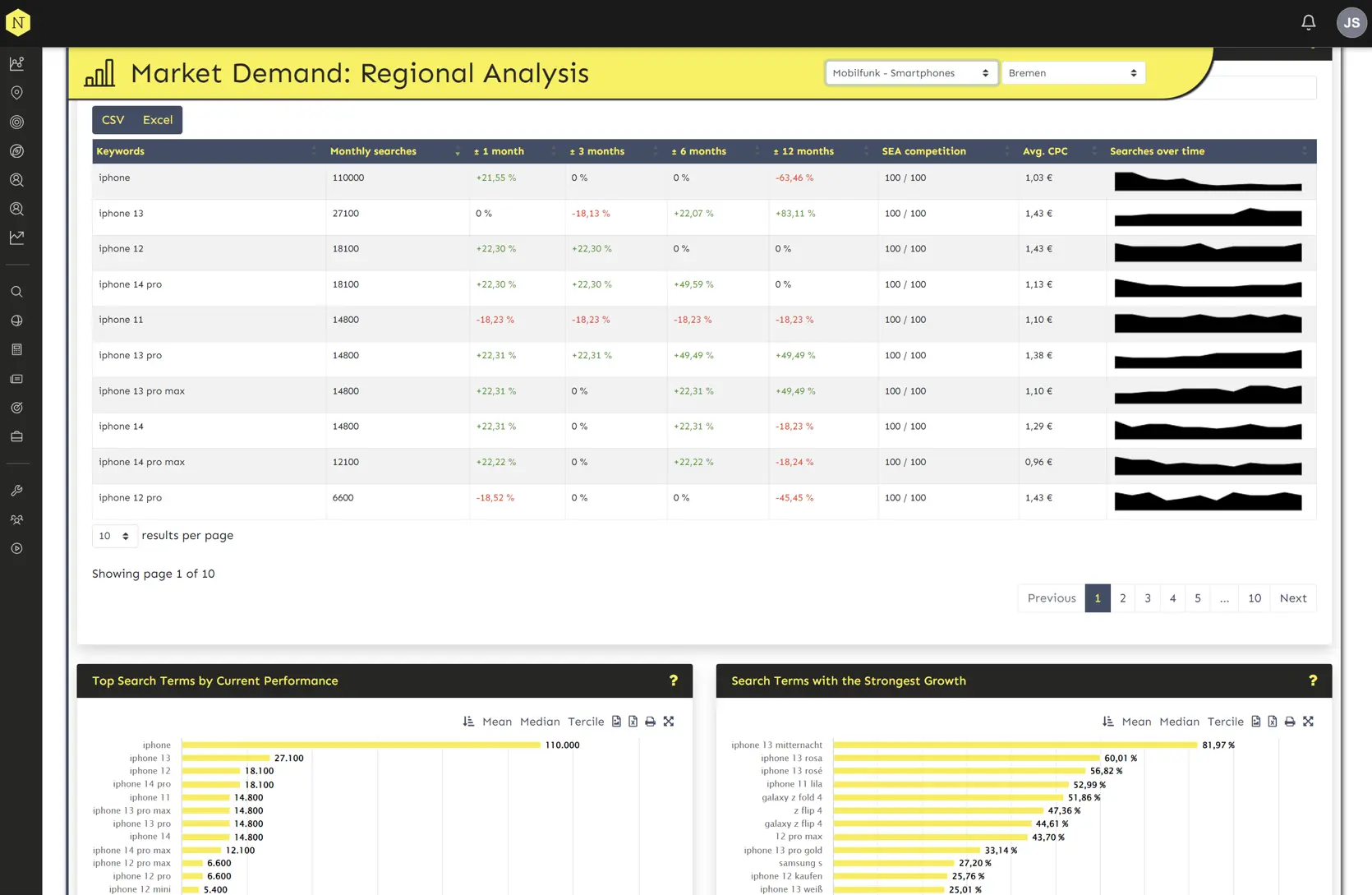Go to page 4 of results
This screenshot has width=1372, height=895.
click(1172, 598)
